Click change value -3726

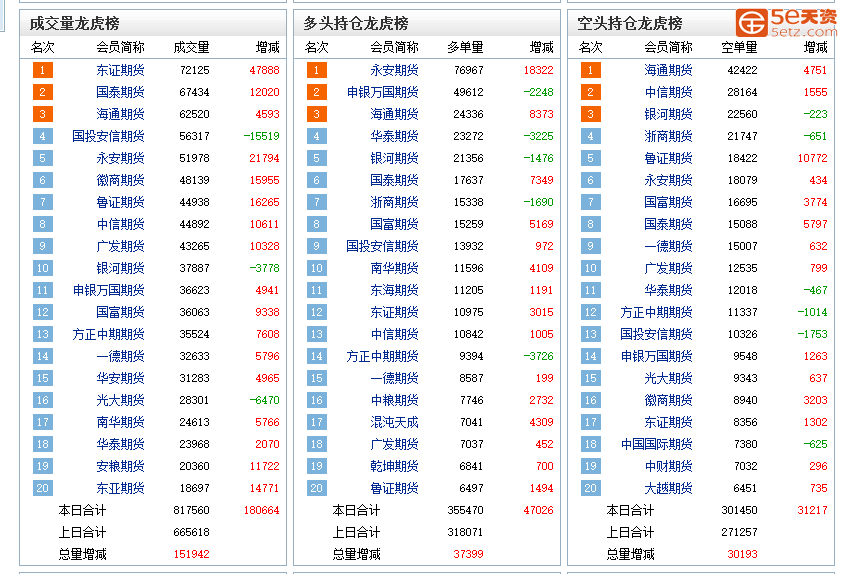click(x=539, y=356)
